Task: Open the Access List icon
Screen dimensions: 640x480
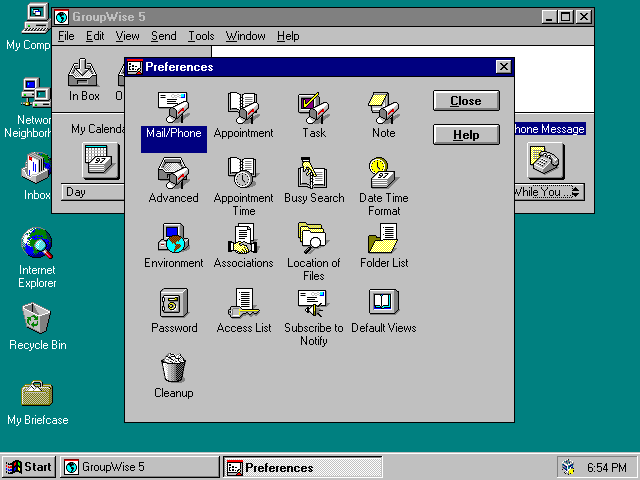Action: (243, 303)
